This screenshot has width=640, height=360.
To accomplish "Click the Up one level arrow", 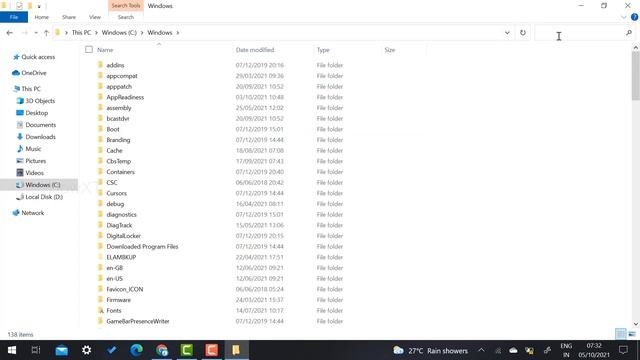I will tap(46, 33).
